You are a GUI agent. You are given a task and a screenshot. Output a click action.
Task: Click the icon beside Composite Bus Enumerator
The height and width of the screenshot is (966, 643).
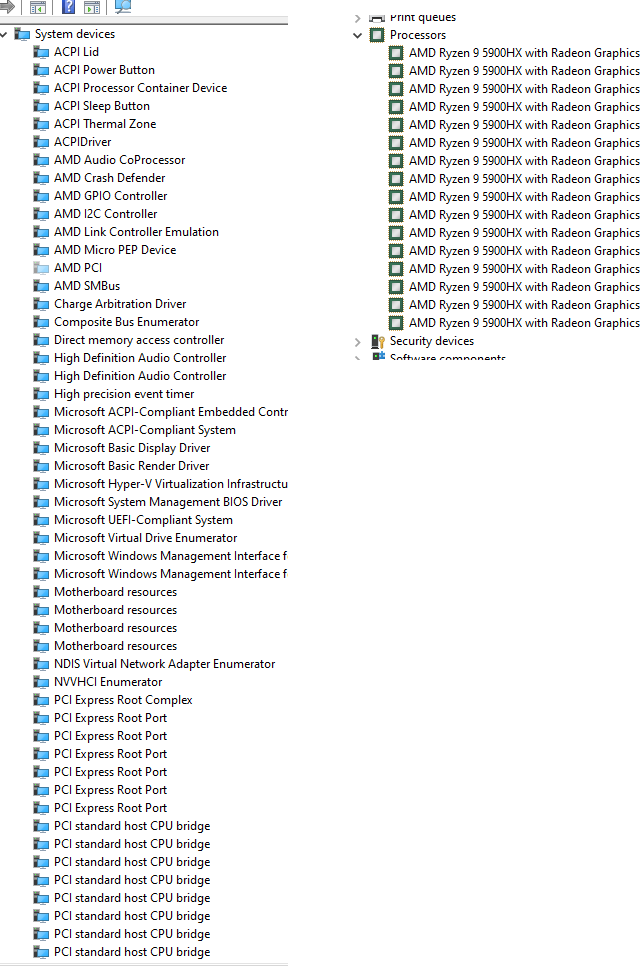coord(41,322)
